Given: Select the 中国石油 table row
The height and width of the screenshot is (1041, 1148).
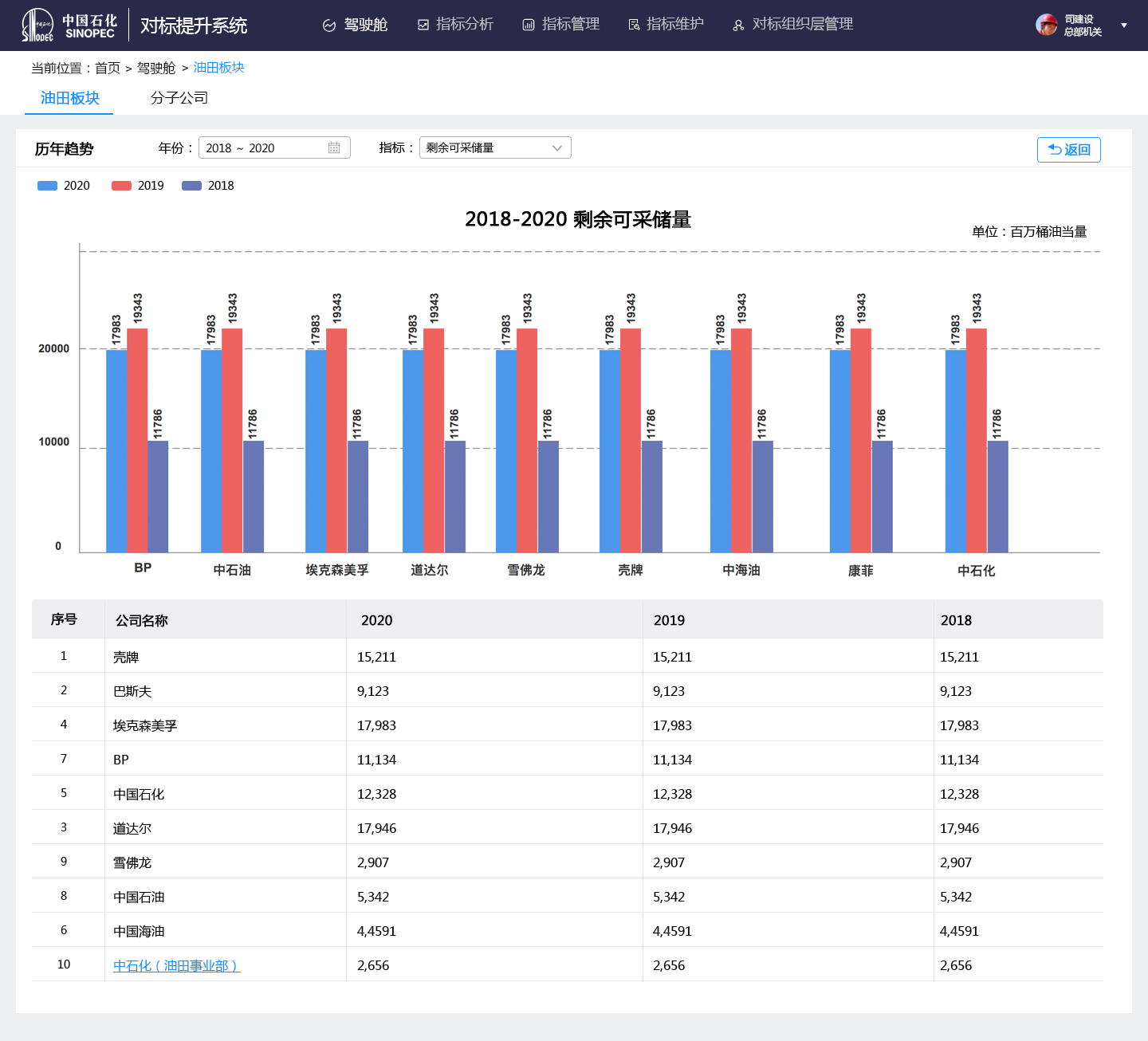Looking at the screenshot, I should click(x=568, y=896).
